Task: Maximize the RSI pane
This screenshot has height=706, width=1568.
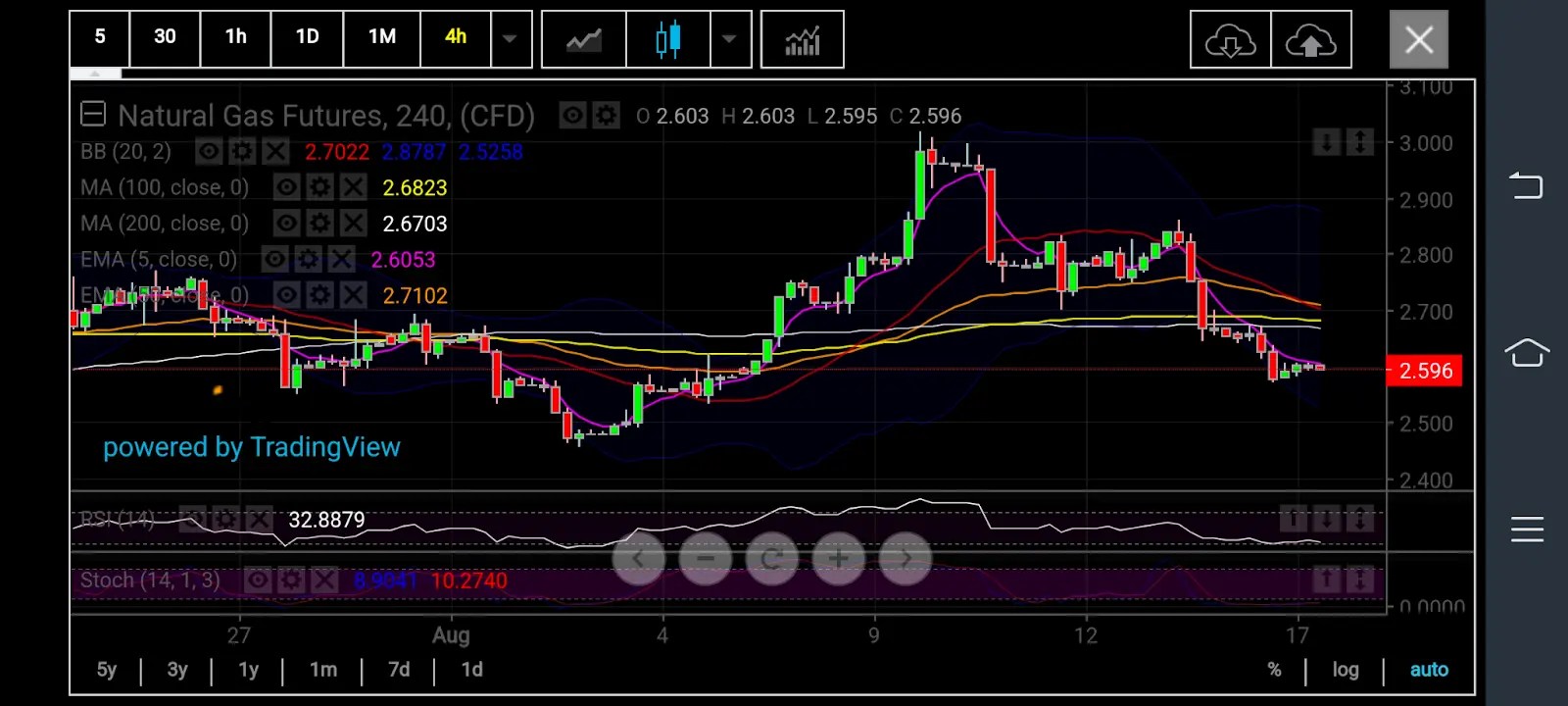Action: pyautogui.click(x=1360, y=519)
